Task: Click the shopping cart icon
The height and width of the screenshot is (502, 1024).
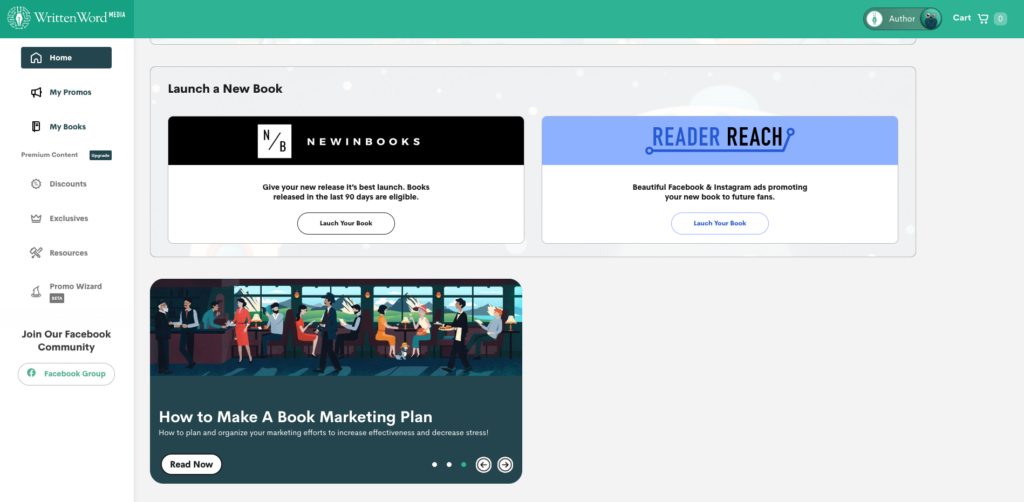Action: tap(983, 19)
